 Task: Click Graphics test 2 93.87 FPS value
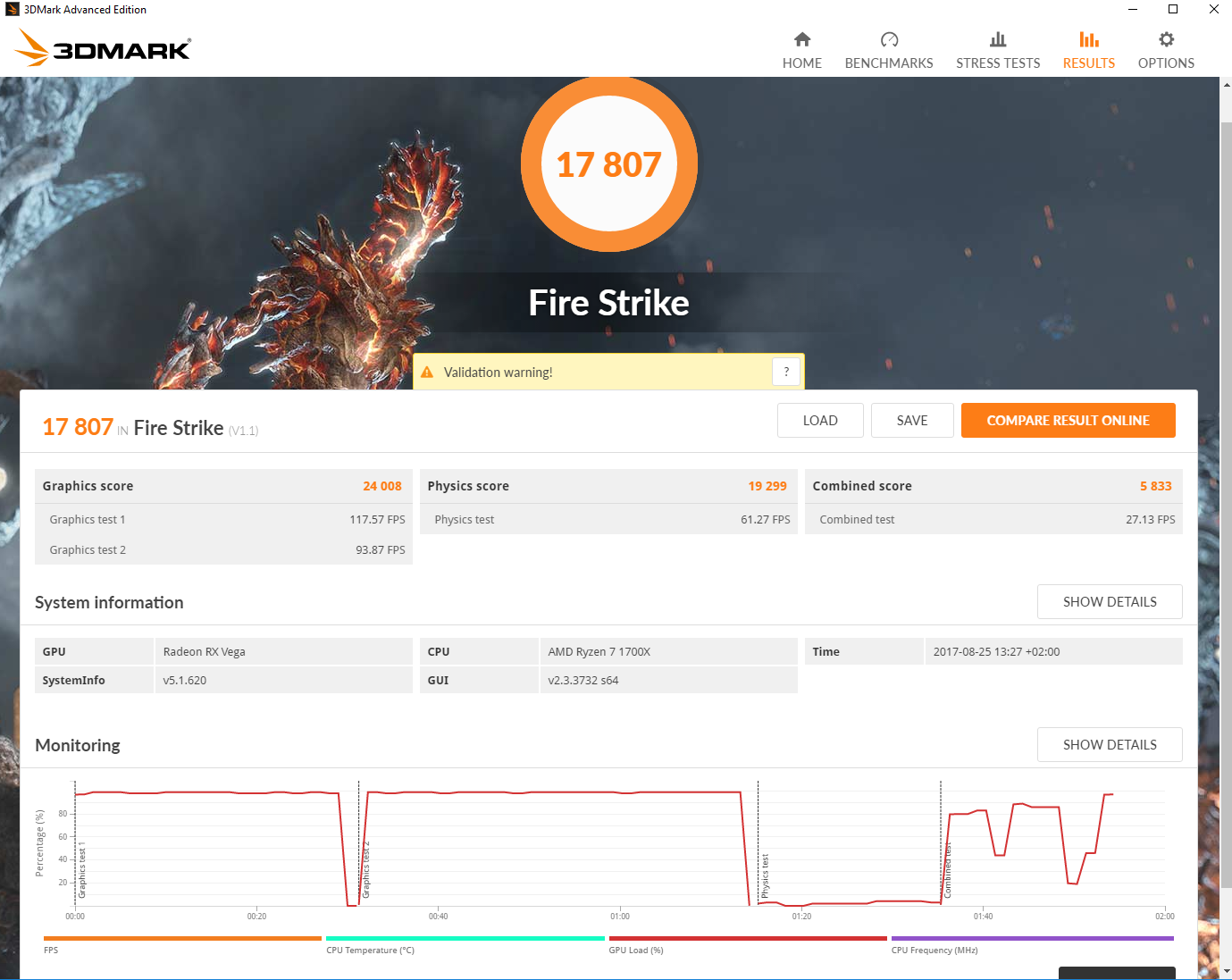pyautogui.click(x=381, y=550)
